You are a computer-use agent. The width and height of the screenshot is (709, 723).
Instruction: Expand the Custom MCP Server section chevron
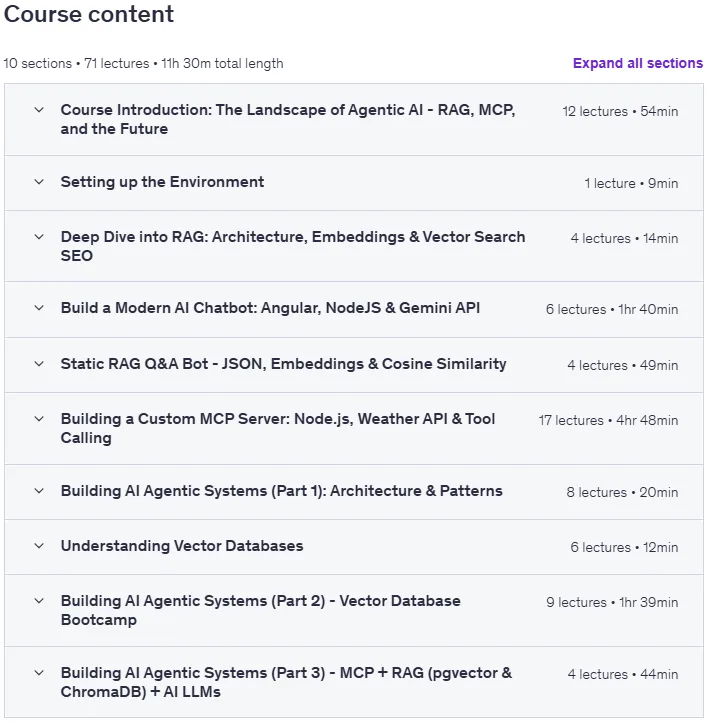click(39, 419)
